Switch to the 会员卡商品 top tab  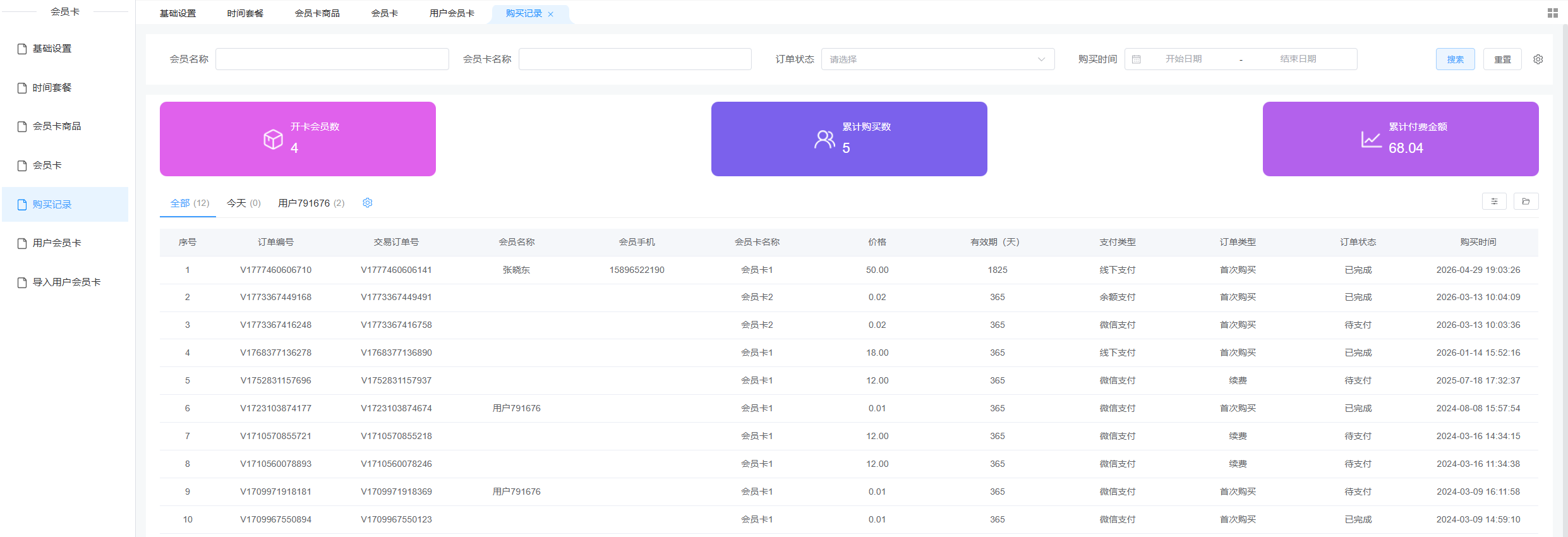pyautogui.click(x=317, y=13)
